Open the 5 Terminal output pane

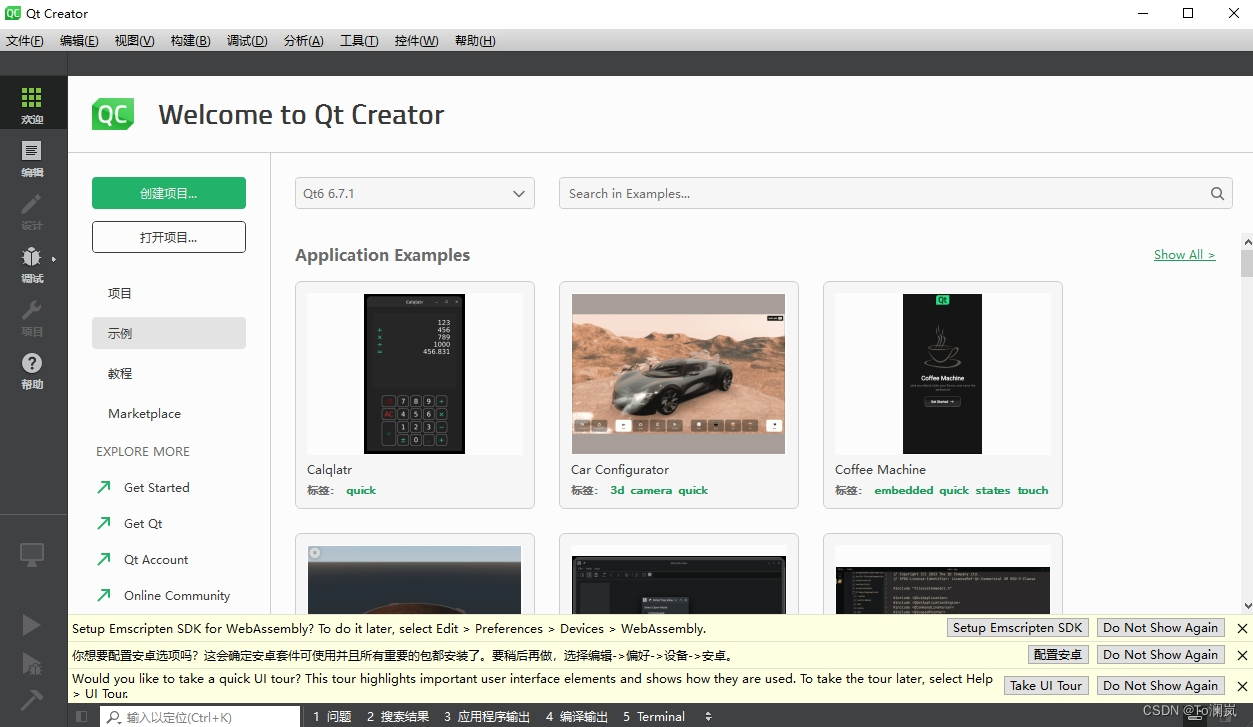[654, 716]
